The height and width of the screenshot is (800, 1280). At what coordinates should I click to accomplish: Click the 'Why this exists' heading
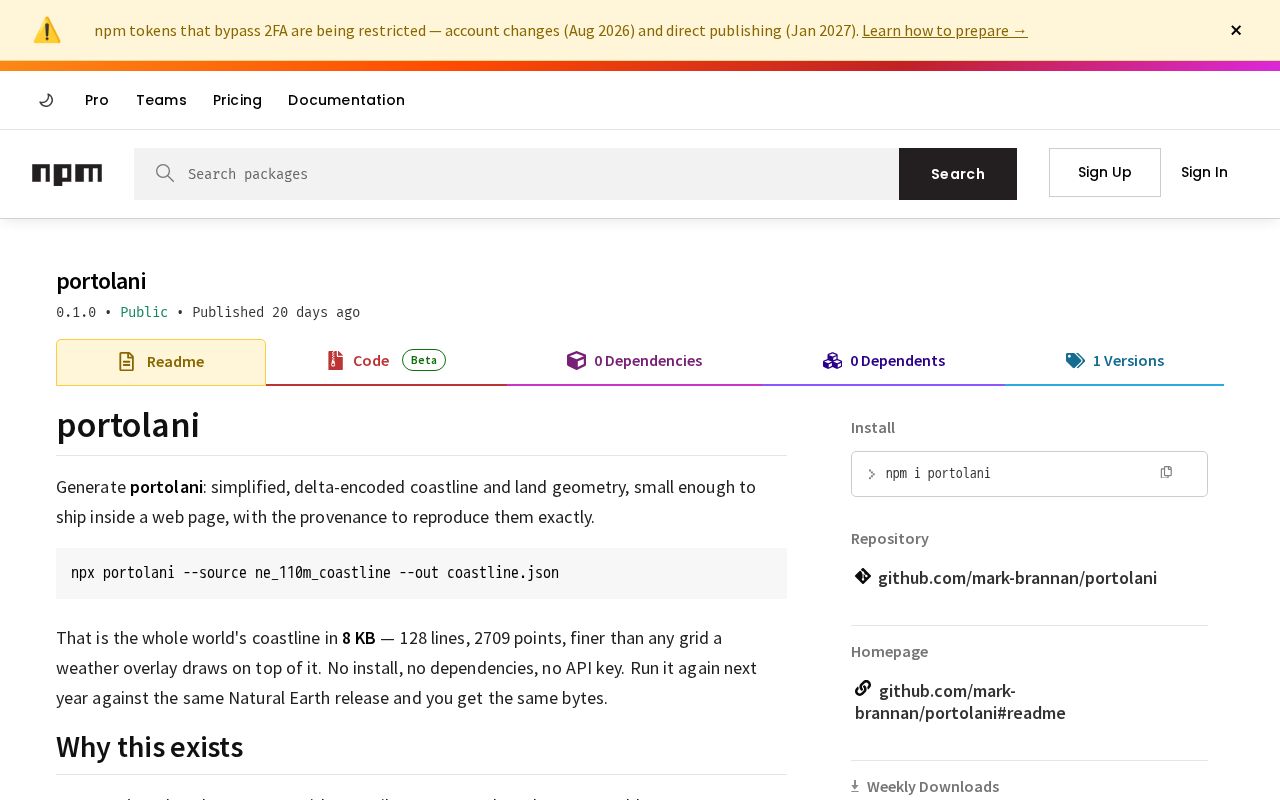coord(150,747)
